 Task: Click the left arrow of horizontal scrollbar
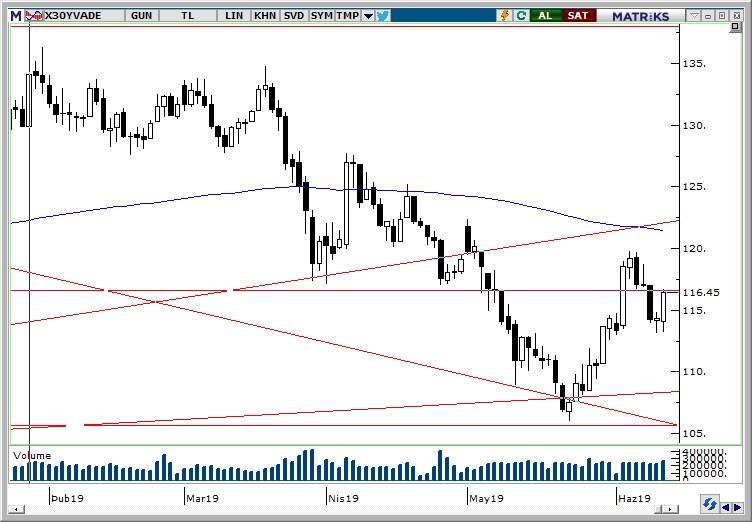point(17,509)
